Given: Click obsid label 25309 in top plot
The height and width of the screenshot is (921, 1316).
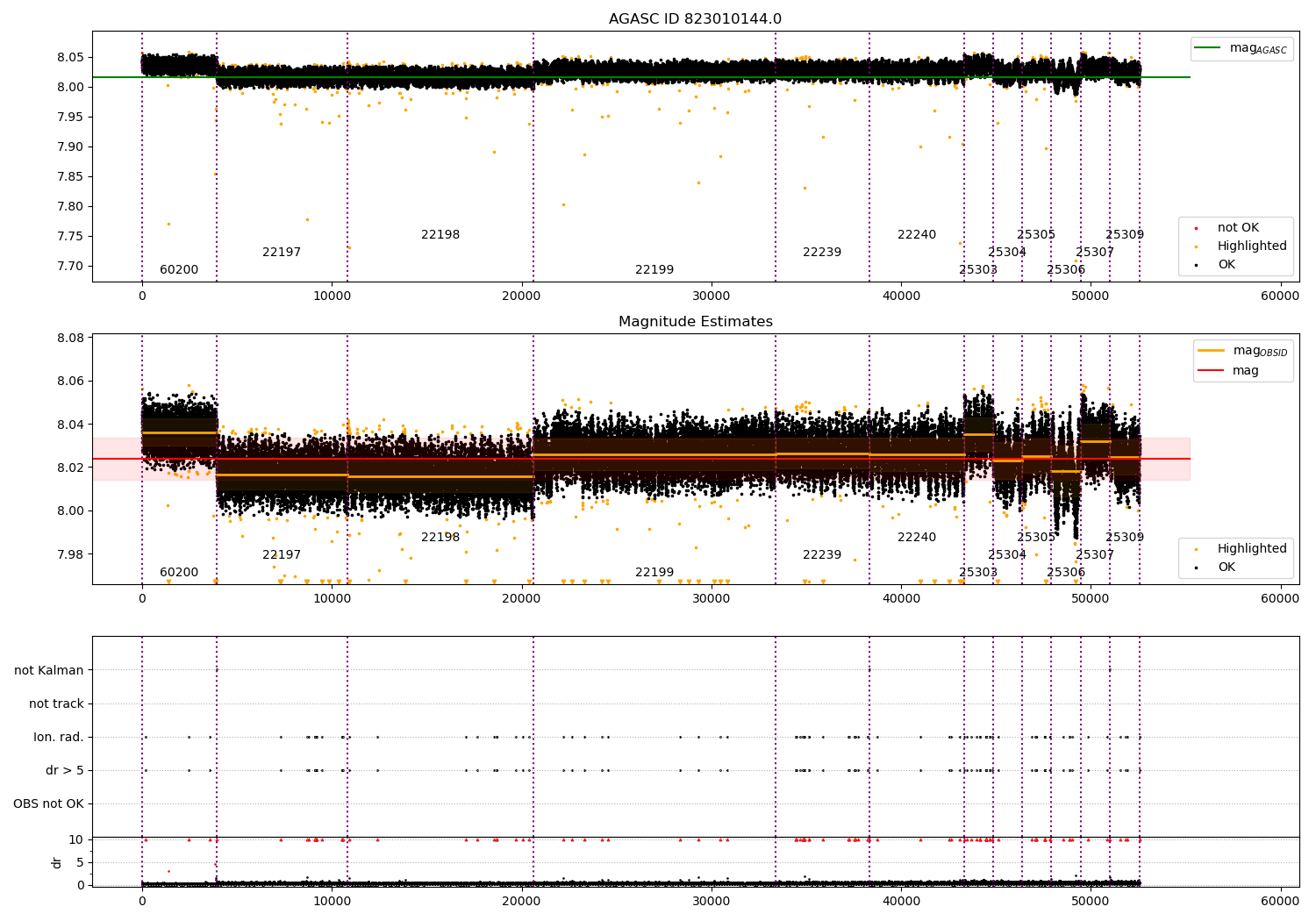Looking at the screenshot, I should point(1125,235).
